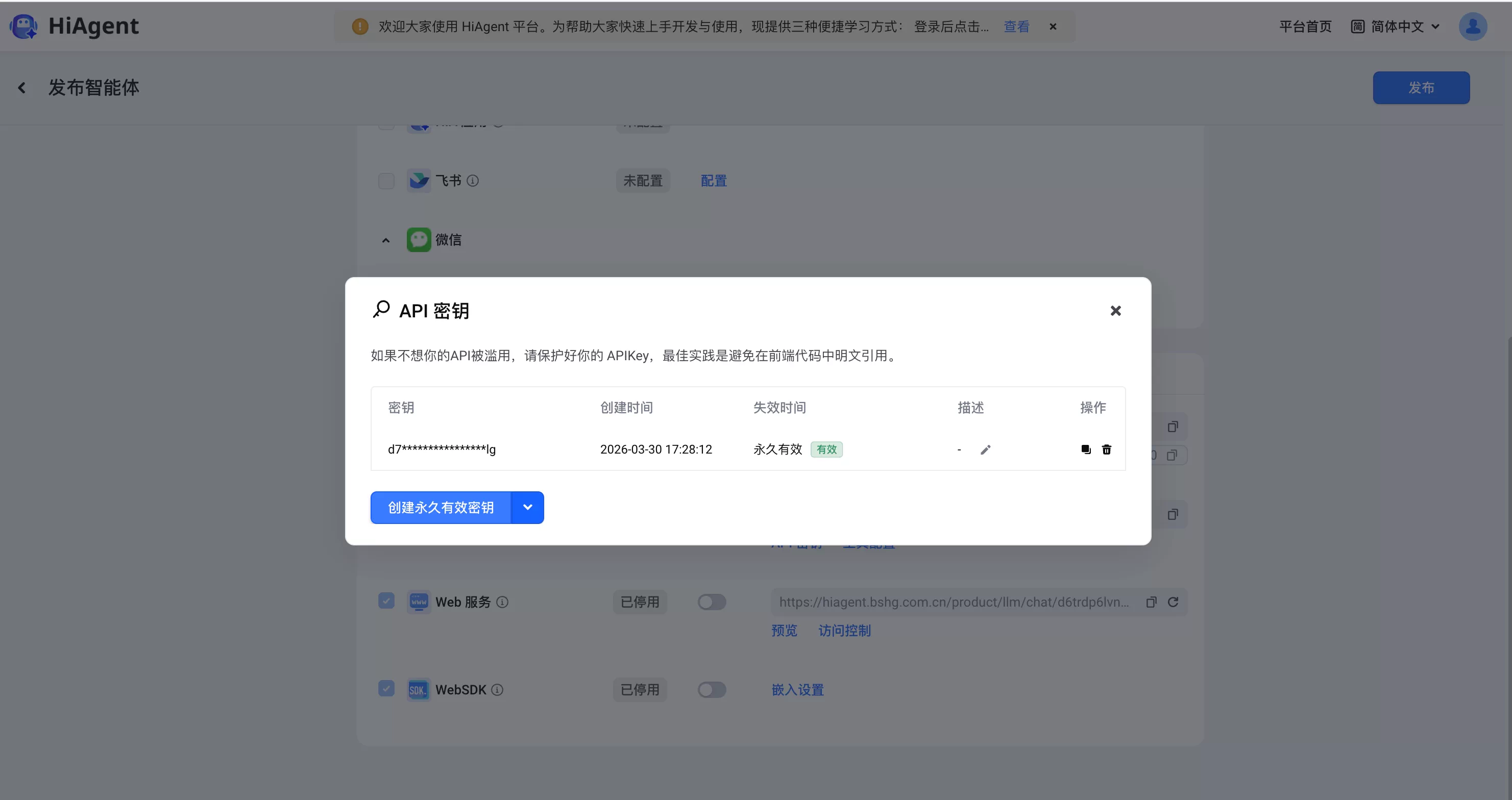Click the 已停用 tag for Web 服务
The height and width of the screenshot is (800, 1512).
pyautogui.click(x=640, y=603)
